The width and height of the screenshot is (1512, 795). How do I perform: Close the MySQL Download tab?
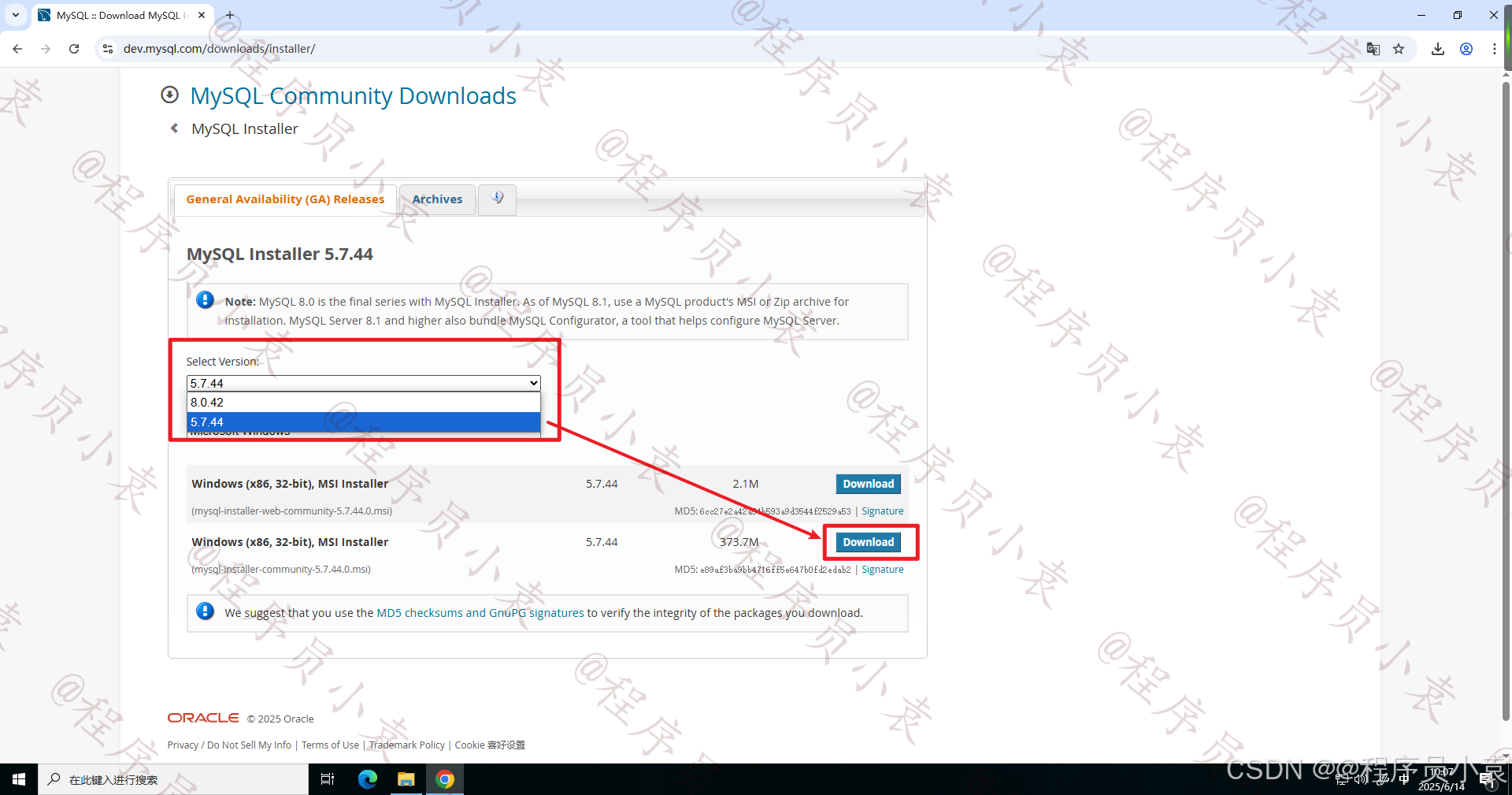(x=202, y=15)
